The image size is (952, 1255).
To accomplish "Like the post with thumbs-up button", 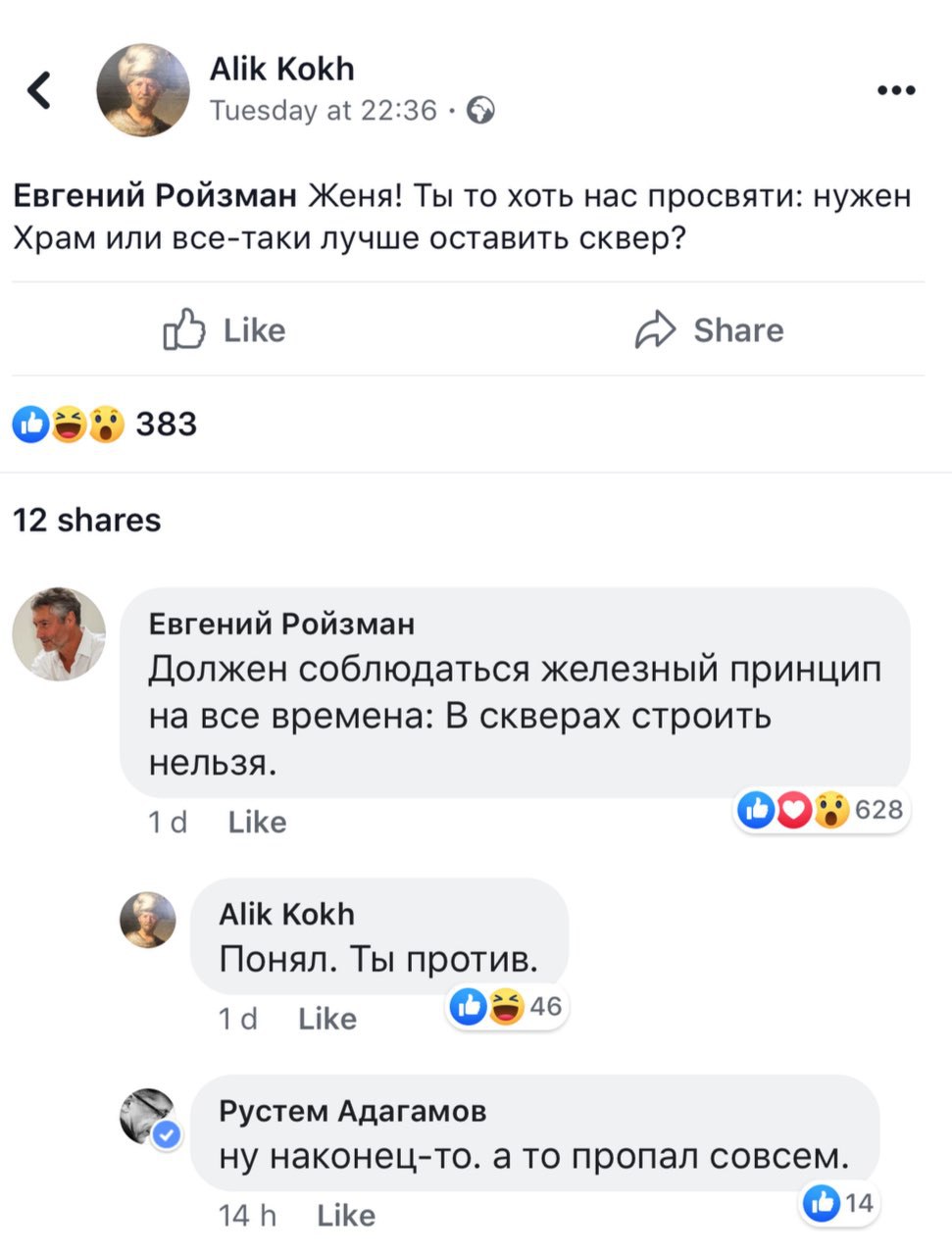I will pos(225,330).
